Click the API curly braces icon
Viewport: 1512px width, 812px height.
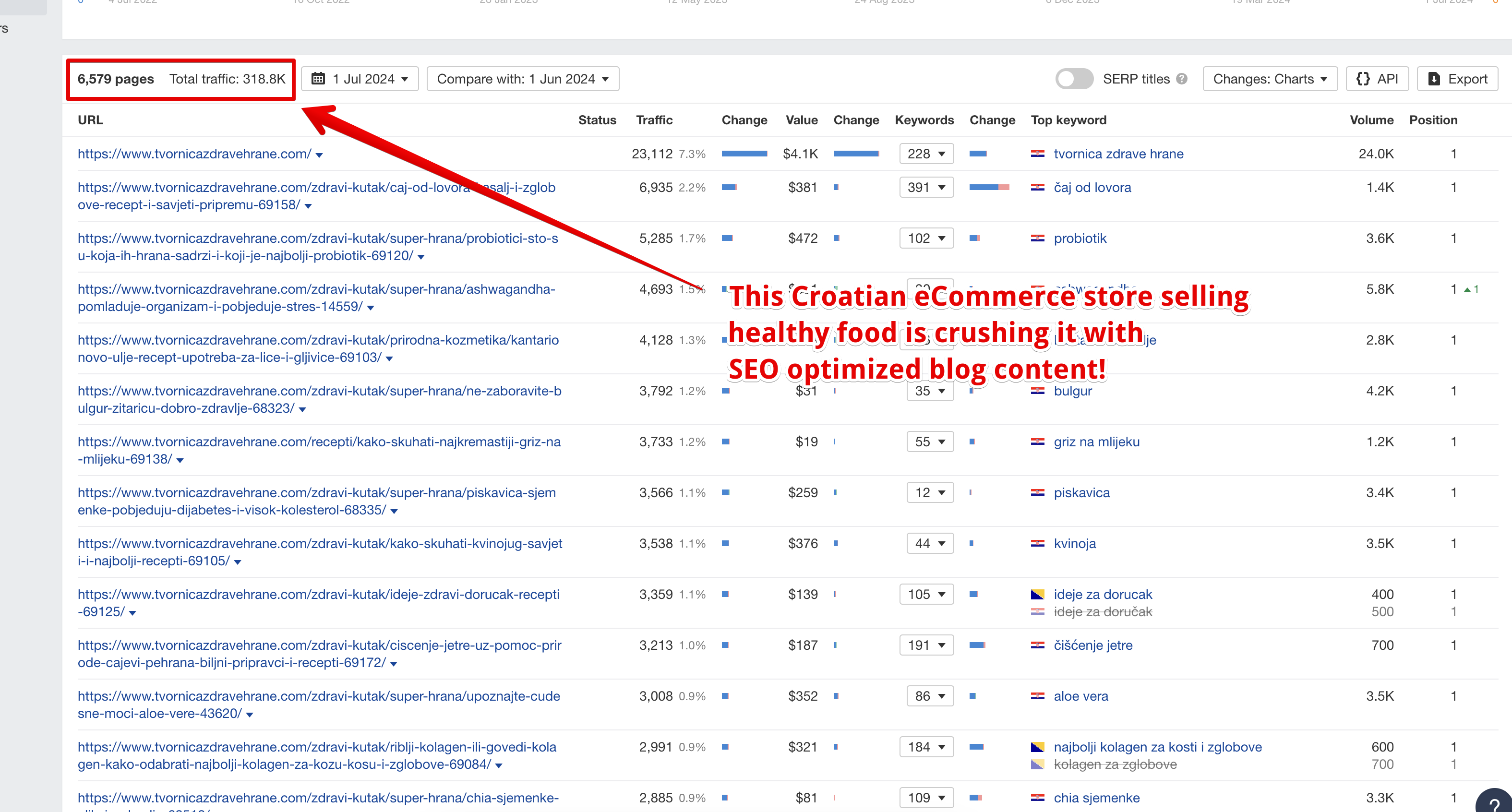point(1362,79)
